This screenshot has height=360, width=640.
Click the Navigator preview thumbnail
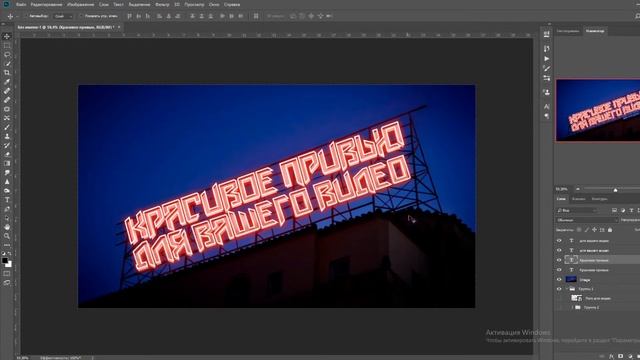click(x=598, y=110)
